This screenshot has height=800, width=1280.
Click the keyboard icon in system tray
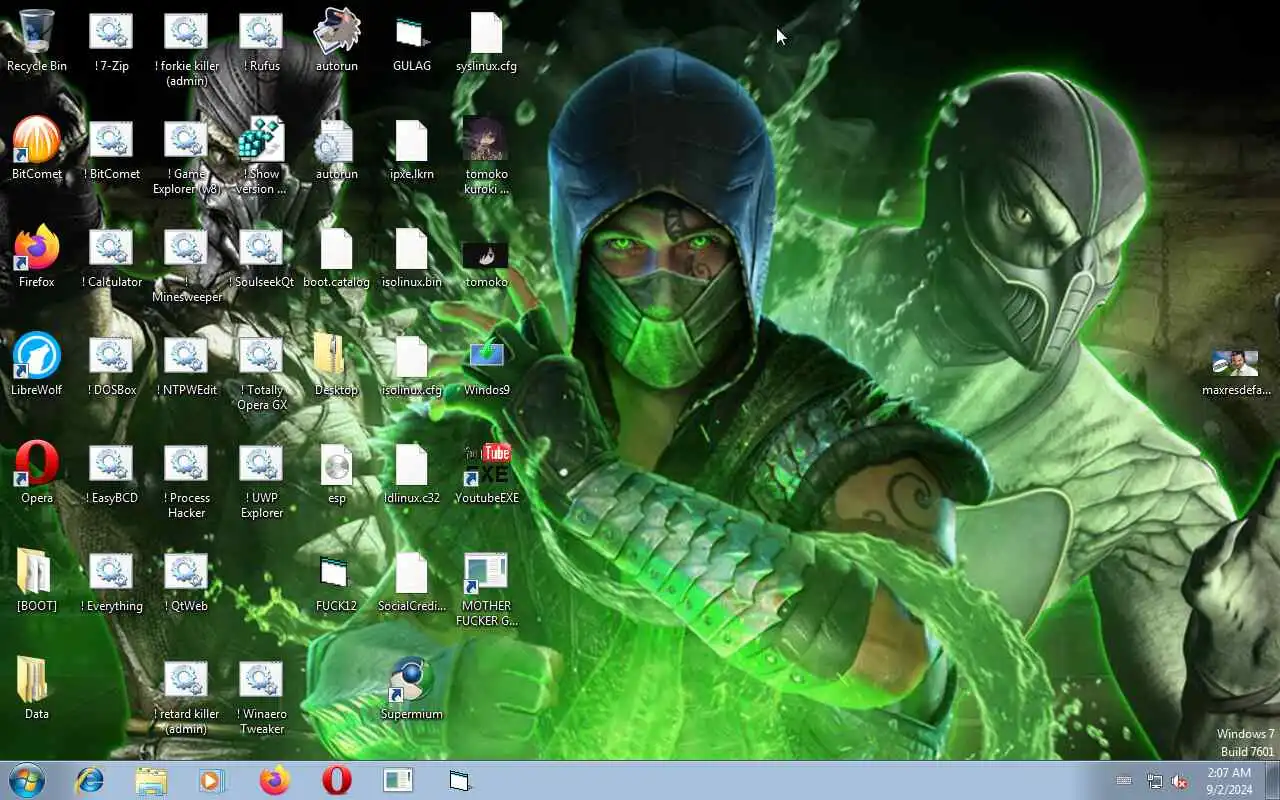pos(1124,781)
